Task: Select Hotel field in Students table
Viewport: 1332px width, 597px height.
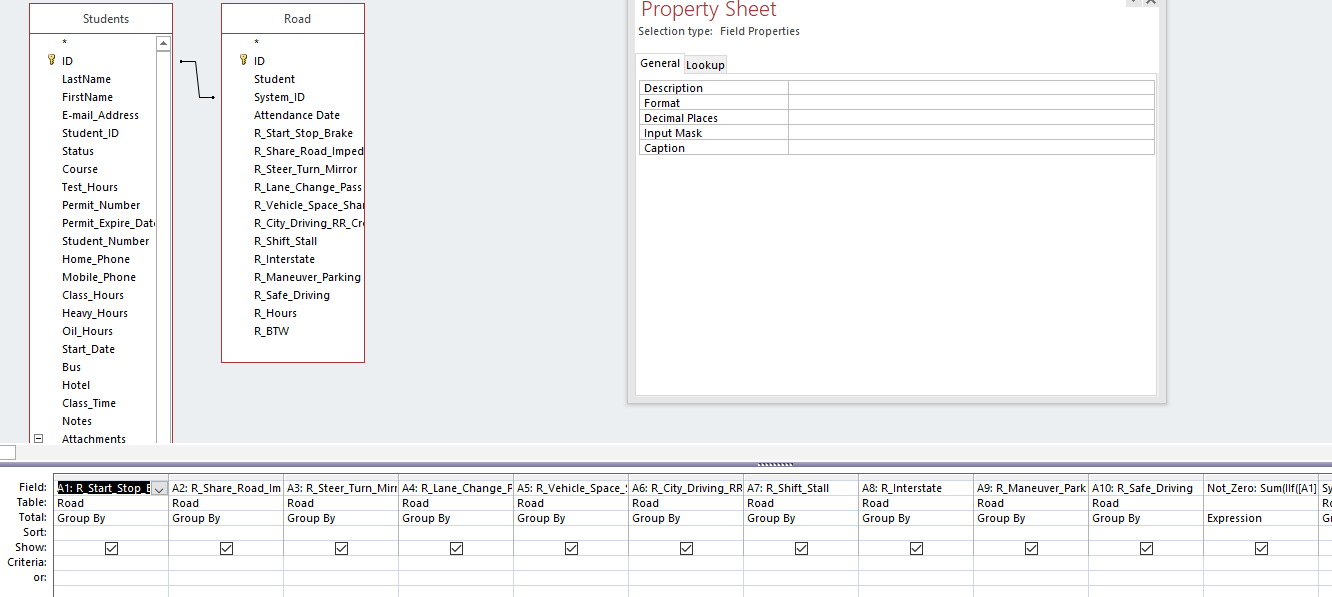Action: pyautogui.click(x=76, y=385)
